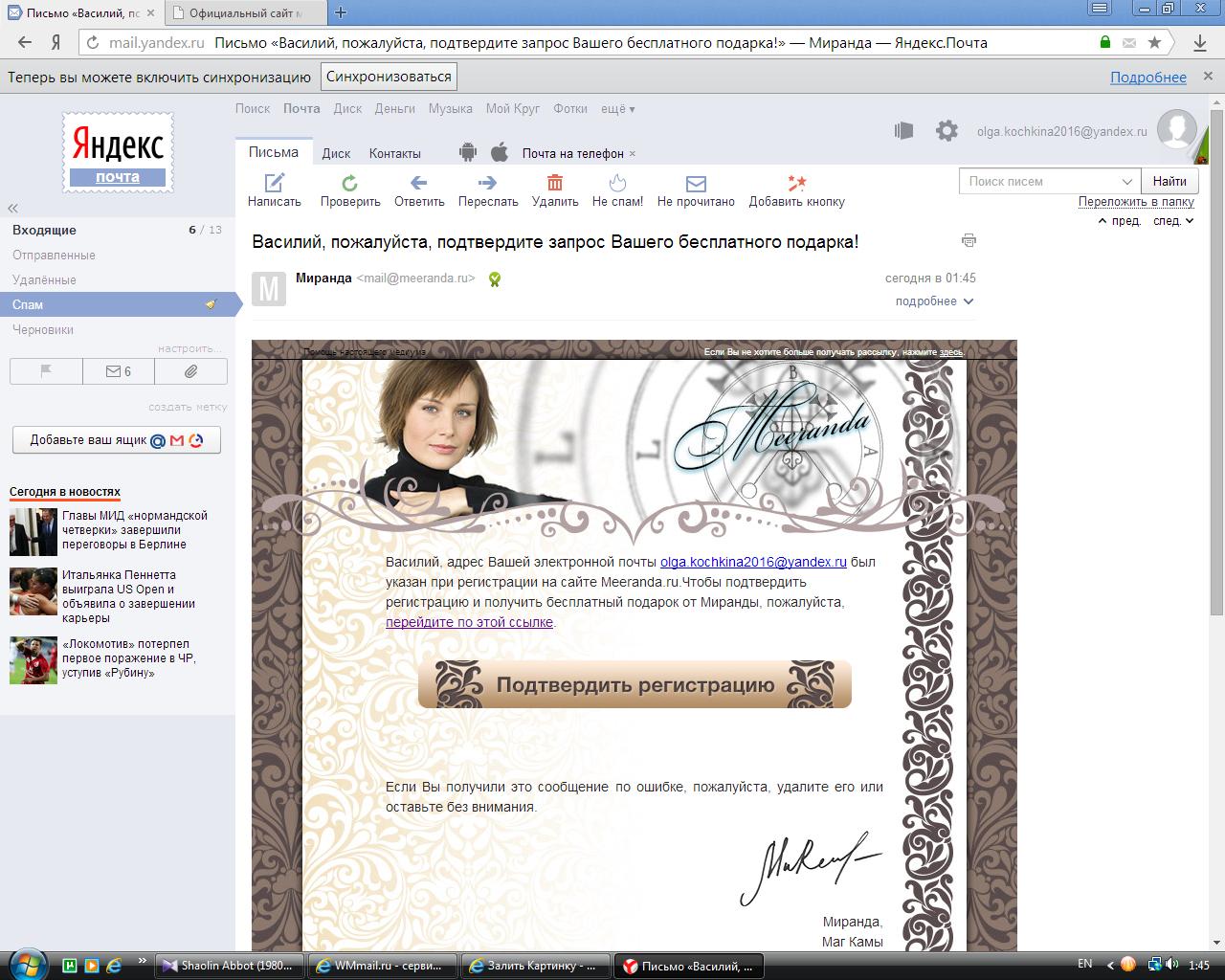
Task: Open the Почта на телефон tab
Action: pos(572,153)
